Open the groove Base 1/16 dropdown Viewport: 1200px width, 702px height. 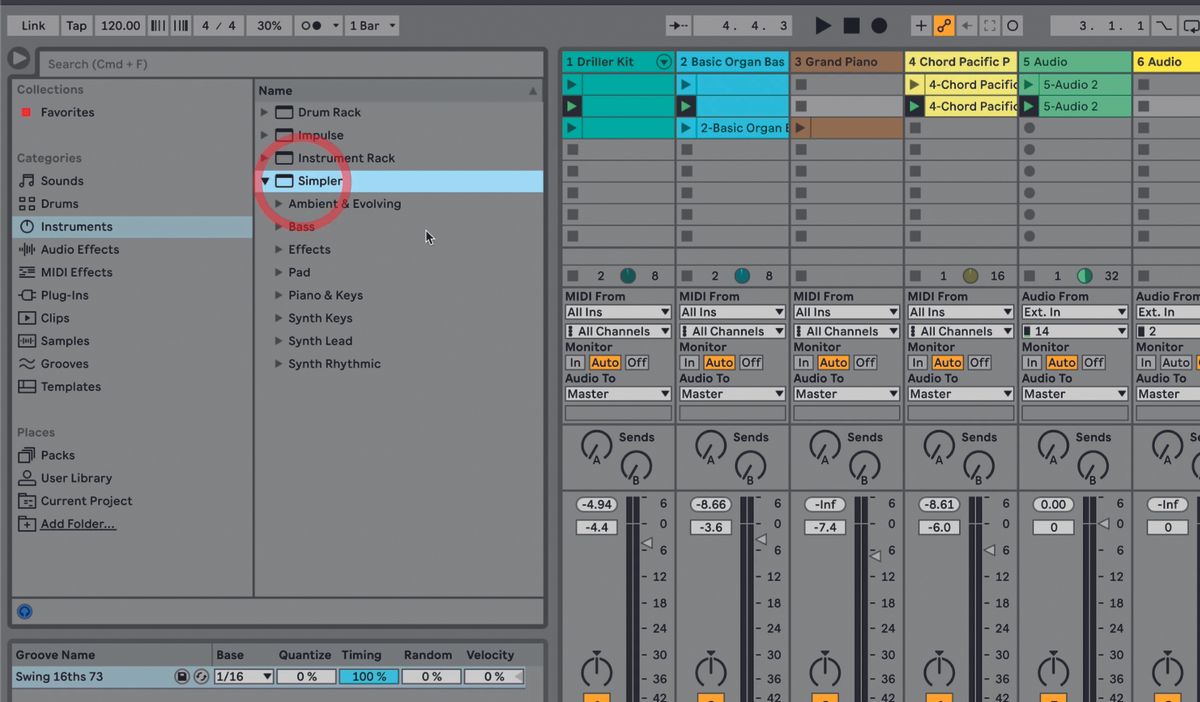tap(243, 677)
